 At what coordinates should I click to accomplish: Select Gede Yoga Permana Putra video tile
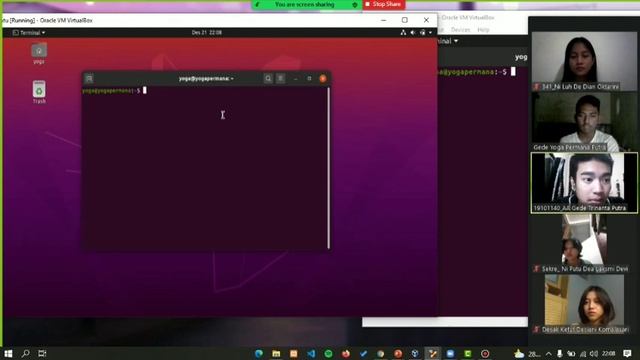pos(584,122)
